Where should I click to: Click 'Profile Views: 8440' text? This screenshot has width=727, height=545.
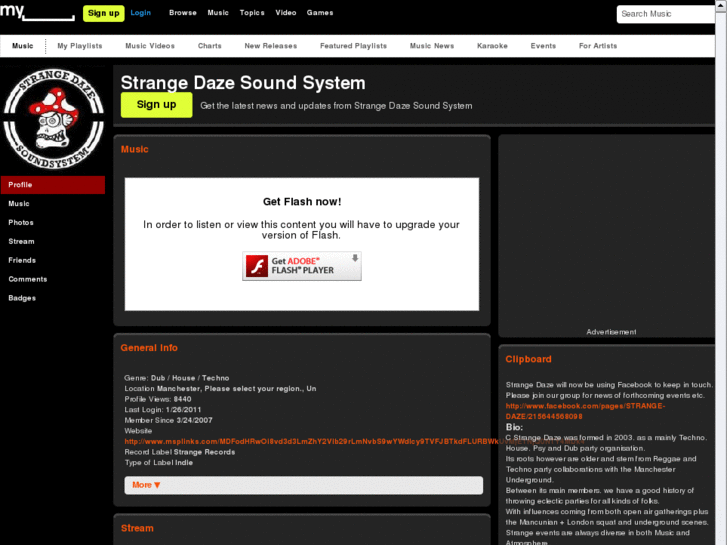pyautogui.click(x=158, y=399)
